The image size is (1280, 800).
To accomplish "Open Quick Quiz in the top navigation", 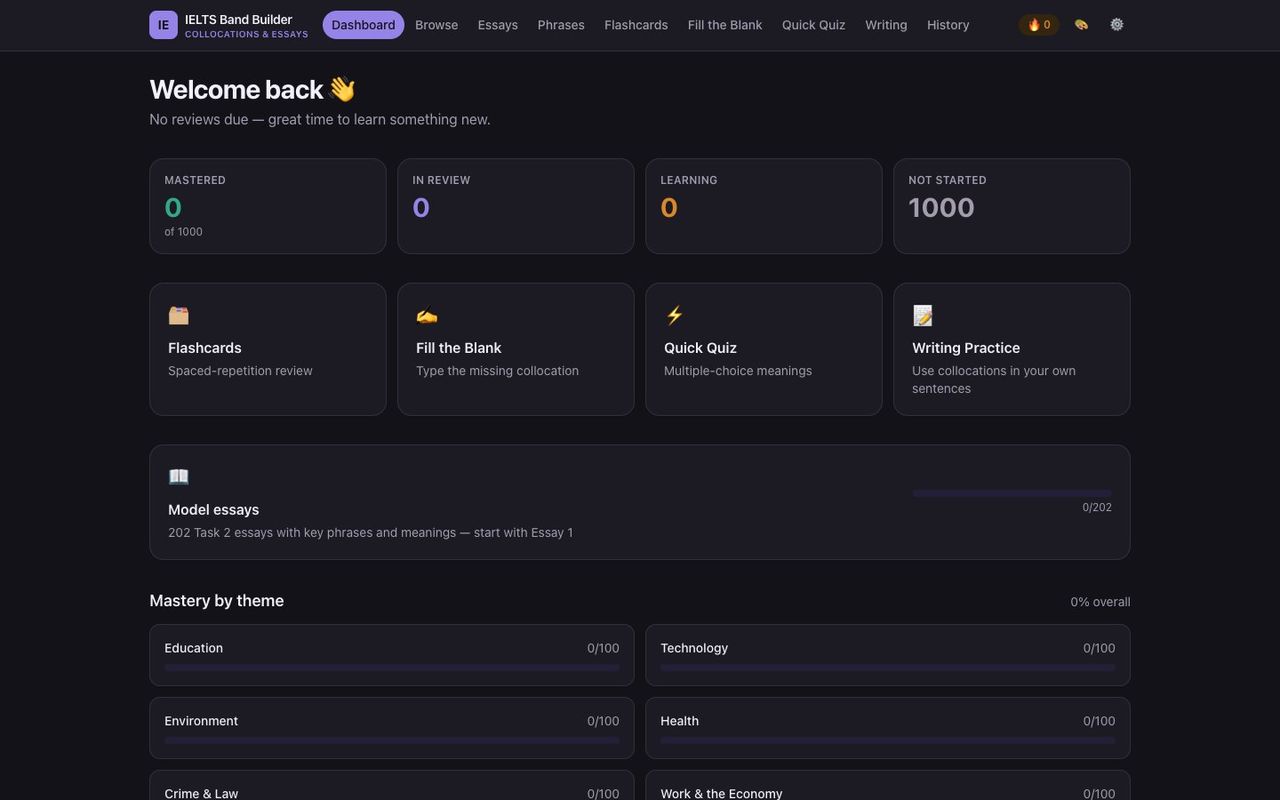I will pyautogui.click(x=814, y=25).
